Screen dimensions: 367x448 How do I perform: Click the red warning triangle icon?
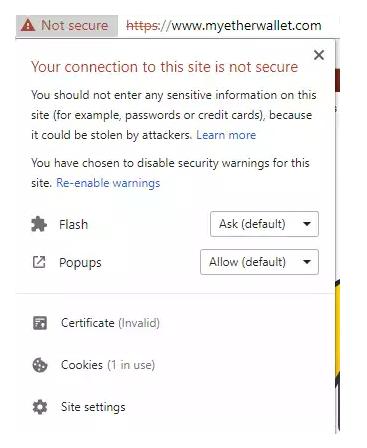(x=28, y=26)
